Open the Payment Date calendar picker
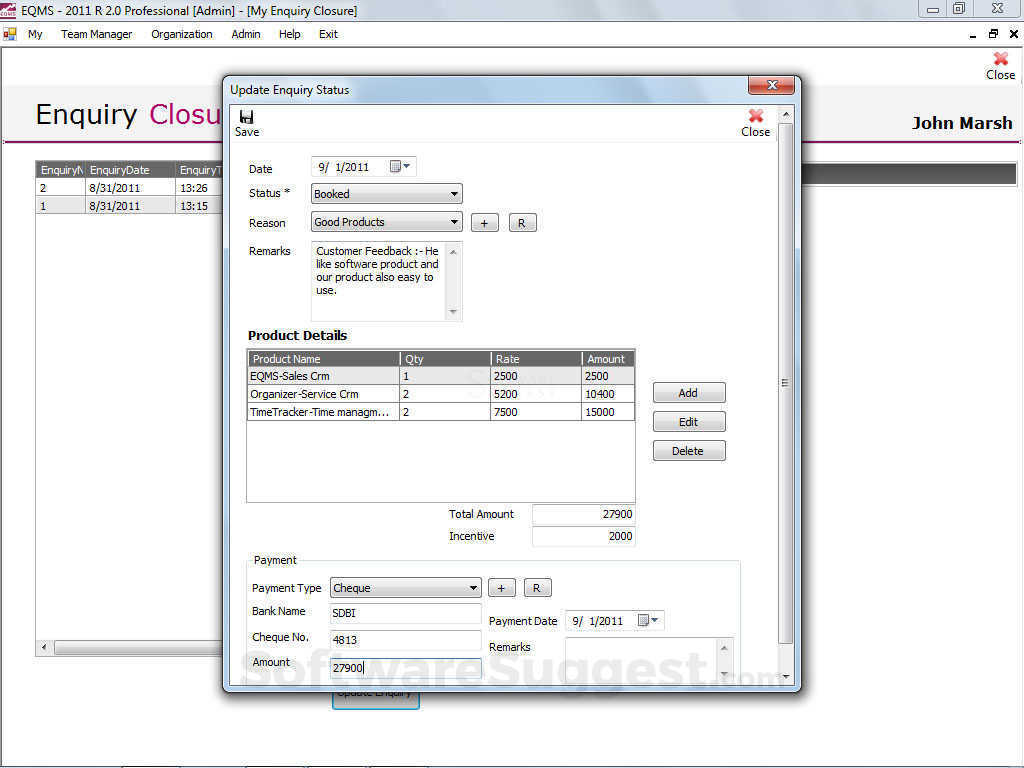 click(x=647, y=620)
